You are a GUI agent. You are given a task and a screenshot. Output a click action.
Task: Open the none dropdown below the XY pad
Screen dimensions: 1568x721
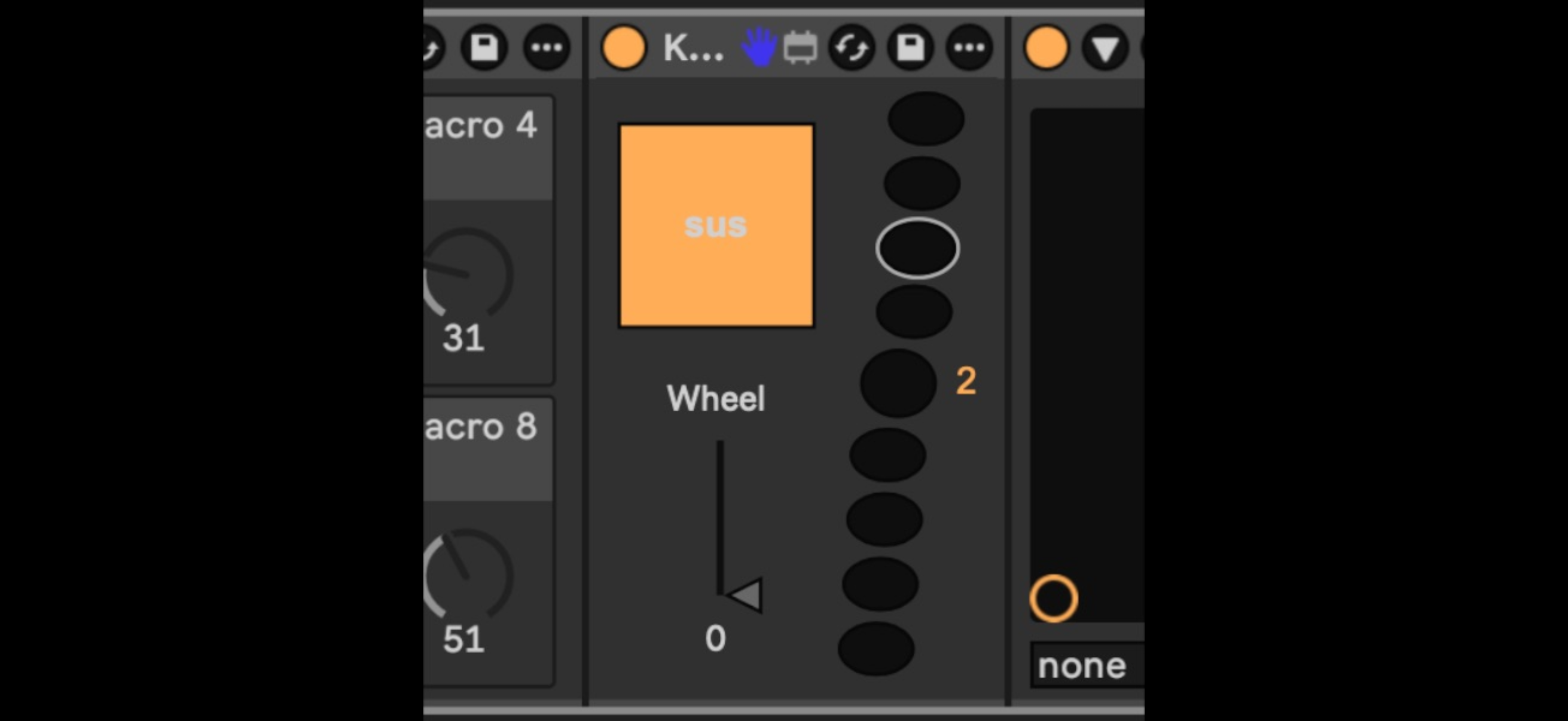point(1087,665)
